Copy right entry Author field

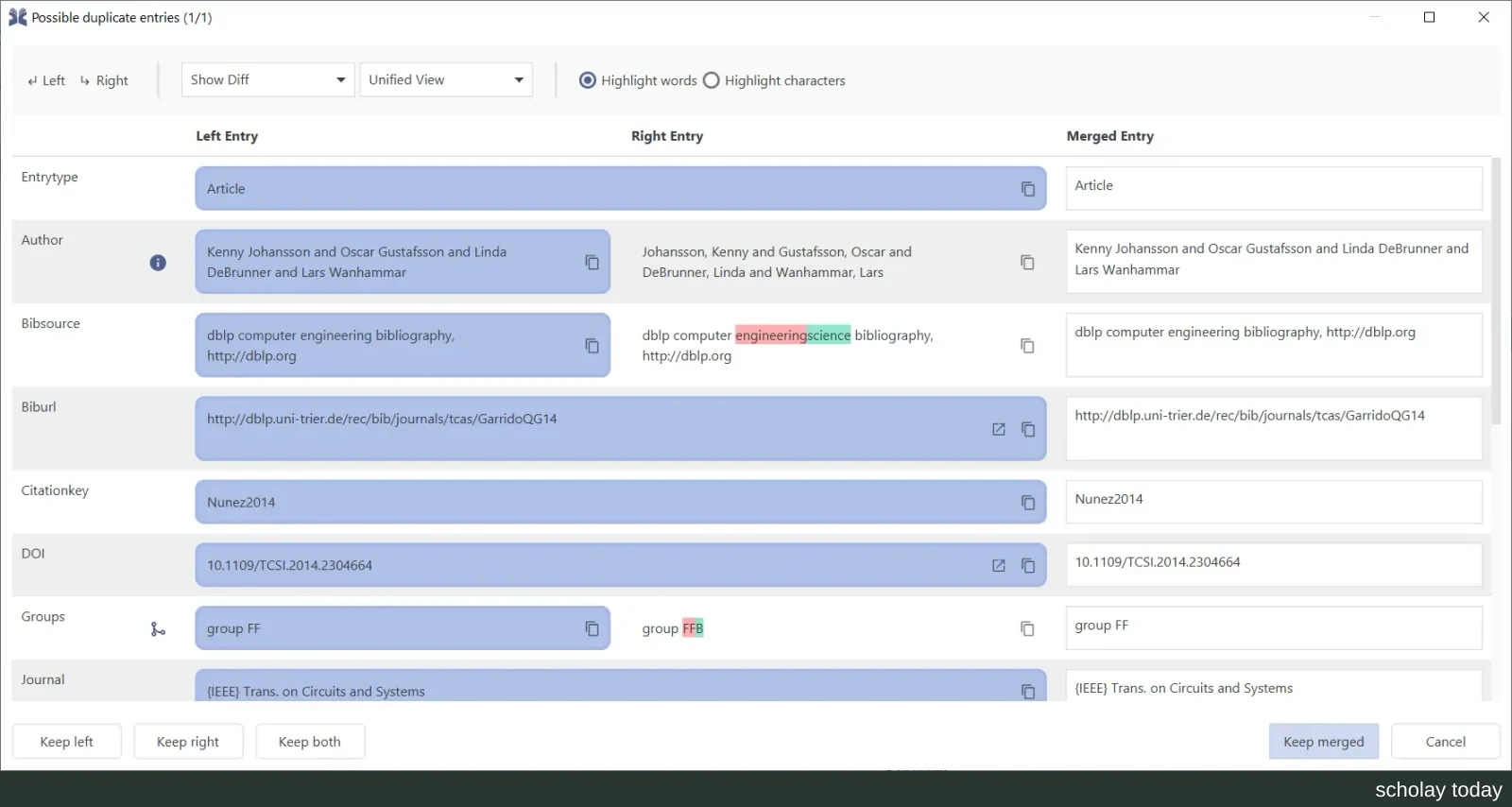[x=1027, y=262]
